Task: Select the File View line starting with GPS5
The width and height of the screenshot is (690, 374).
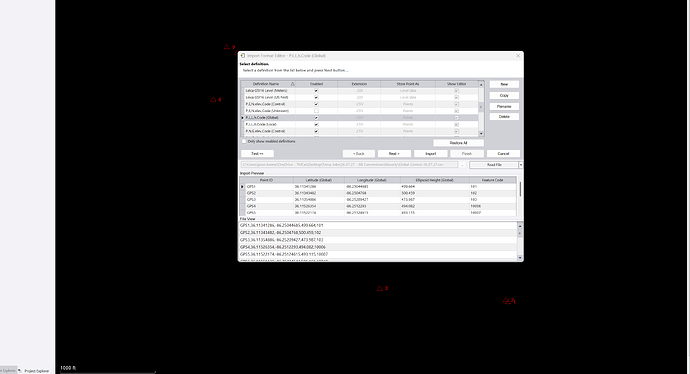Action: 378,254
